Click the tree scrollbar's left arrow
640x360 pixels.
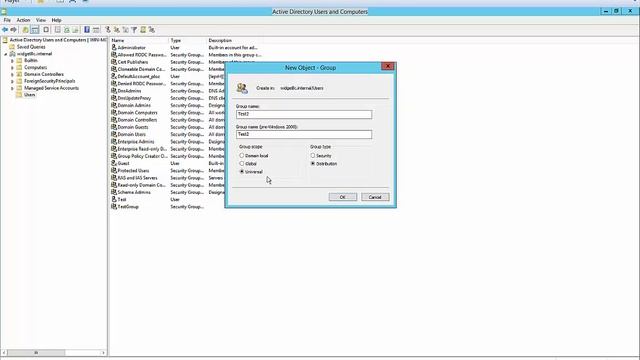(4, 353)
